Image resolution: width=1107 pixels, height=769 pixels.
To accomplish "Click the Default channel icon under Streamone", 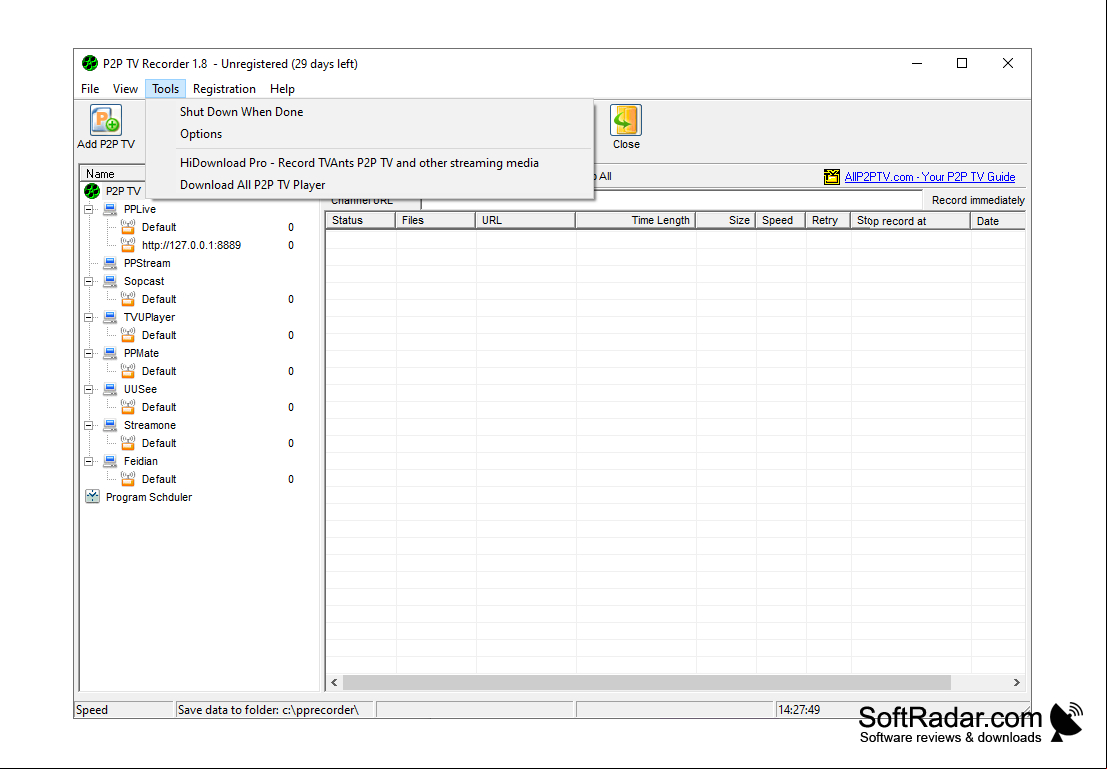I will (x=128, y=443).
